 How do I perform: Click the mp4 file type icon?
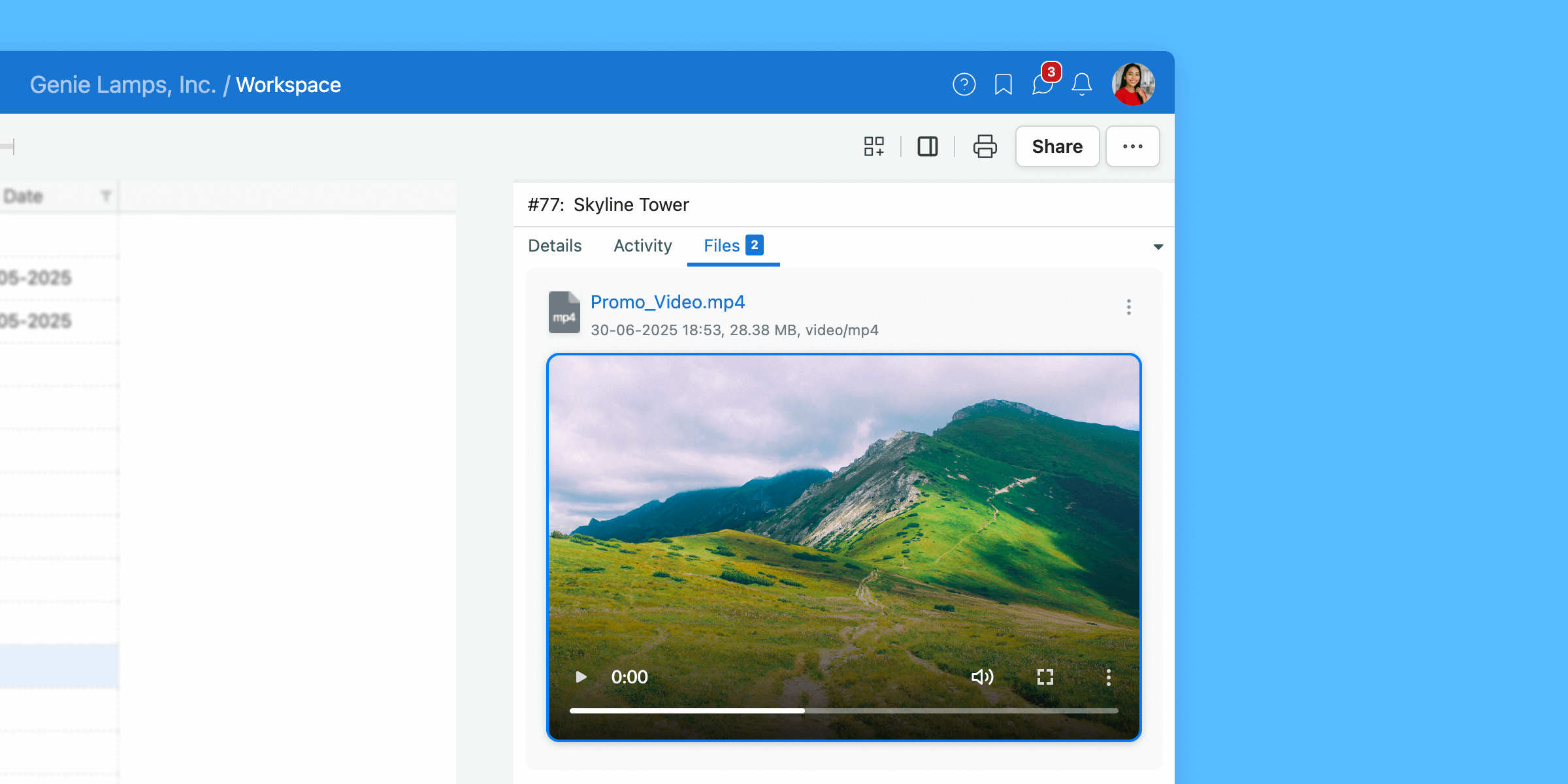click(564, 312)
